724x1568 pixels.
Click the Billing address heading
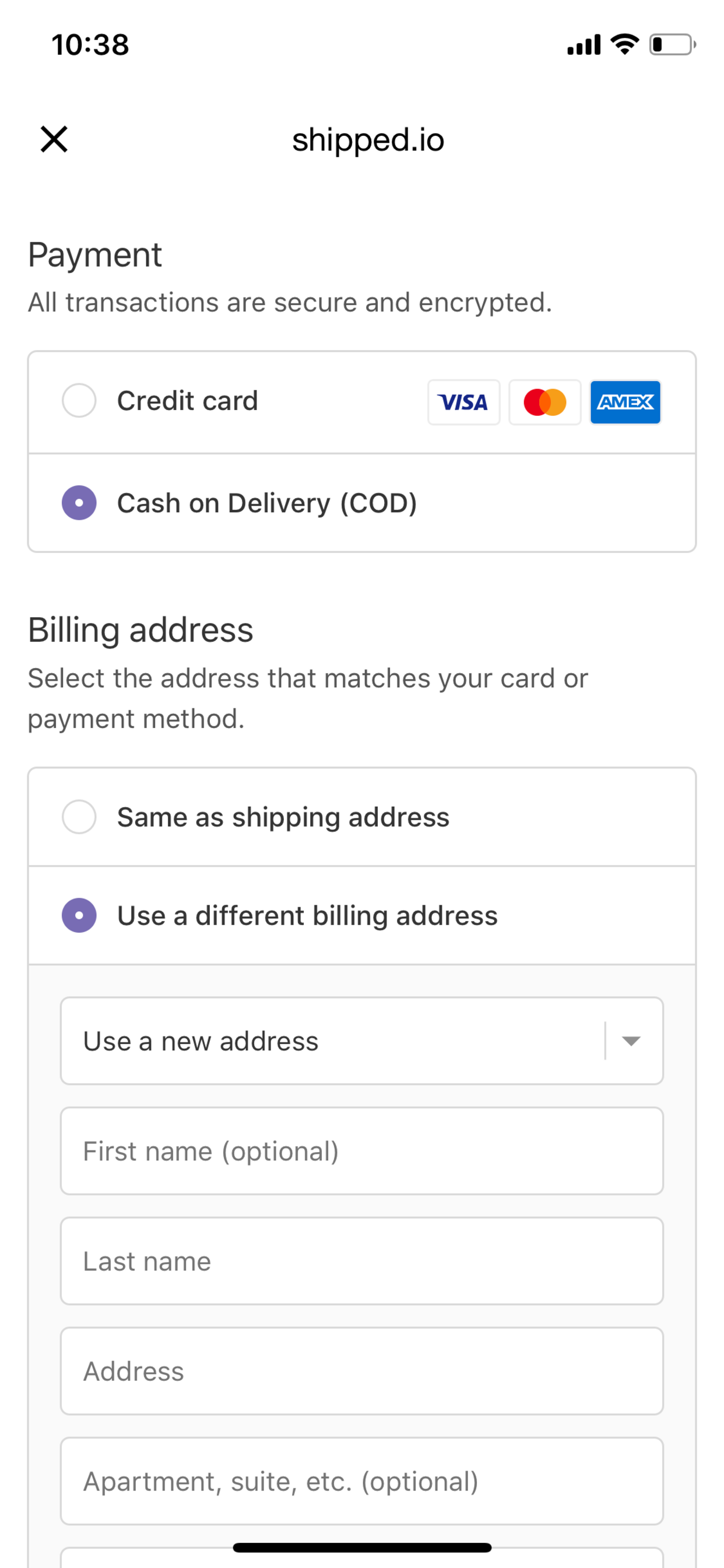click(140, 630)
